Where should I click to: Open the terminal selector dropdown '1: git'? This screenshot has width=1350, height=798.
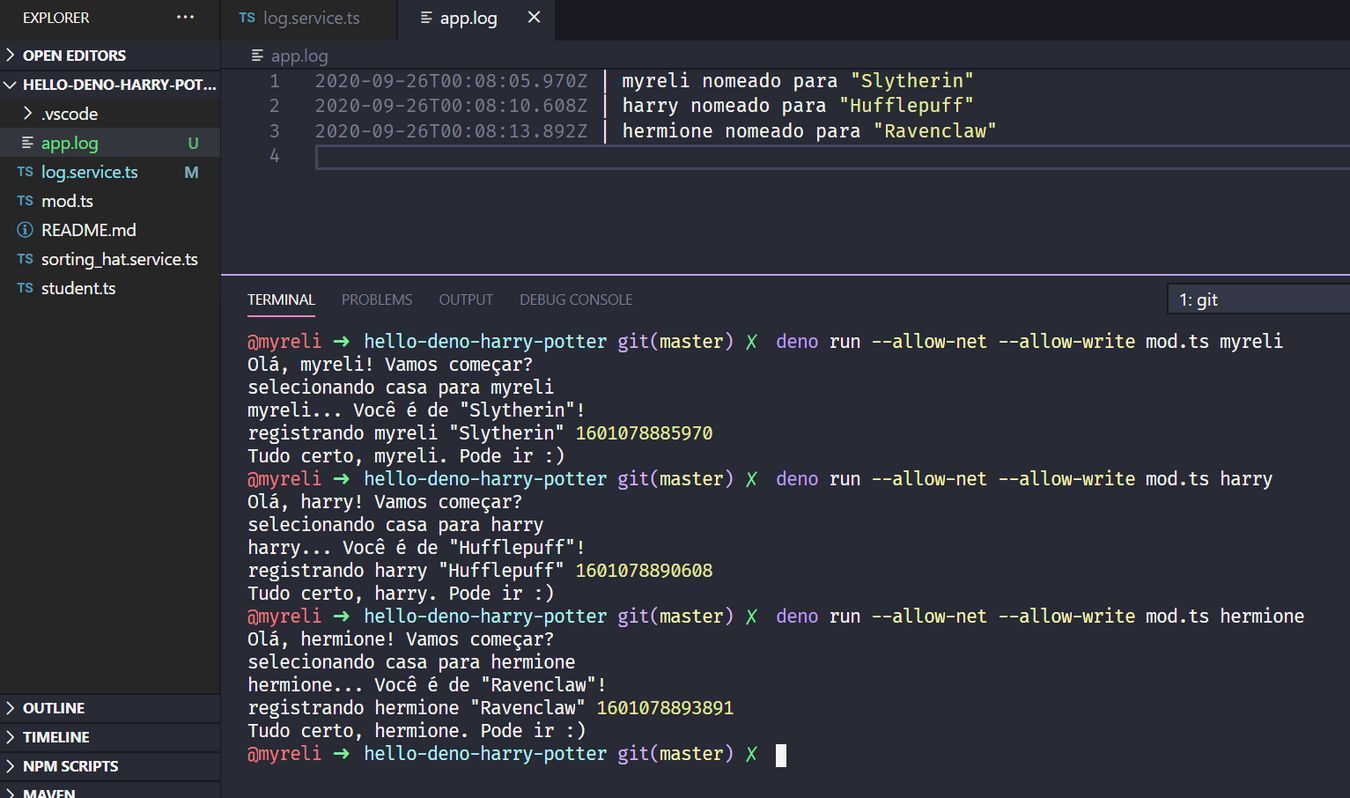(1258, 299)
